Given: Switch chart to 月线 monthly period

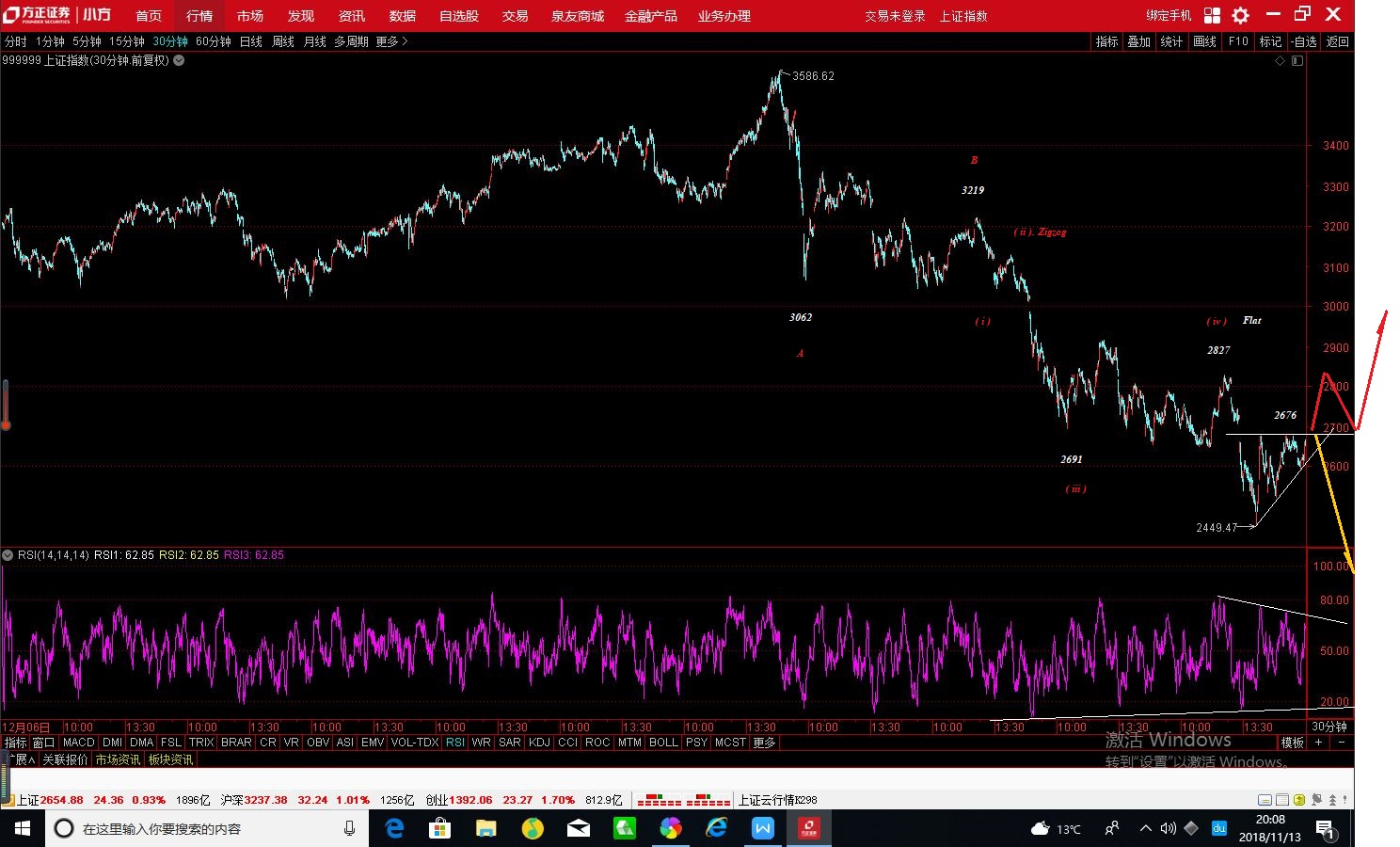Looking at the screenshot, I should pyautogui.click(x=315, y=41).
